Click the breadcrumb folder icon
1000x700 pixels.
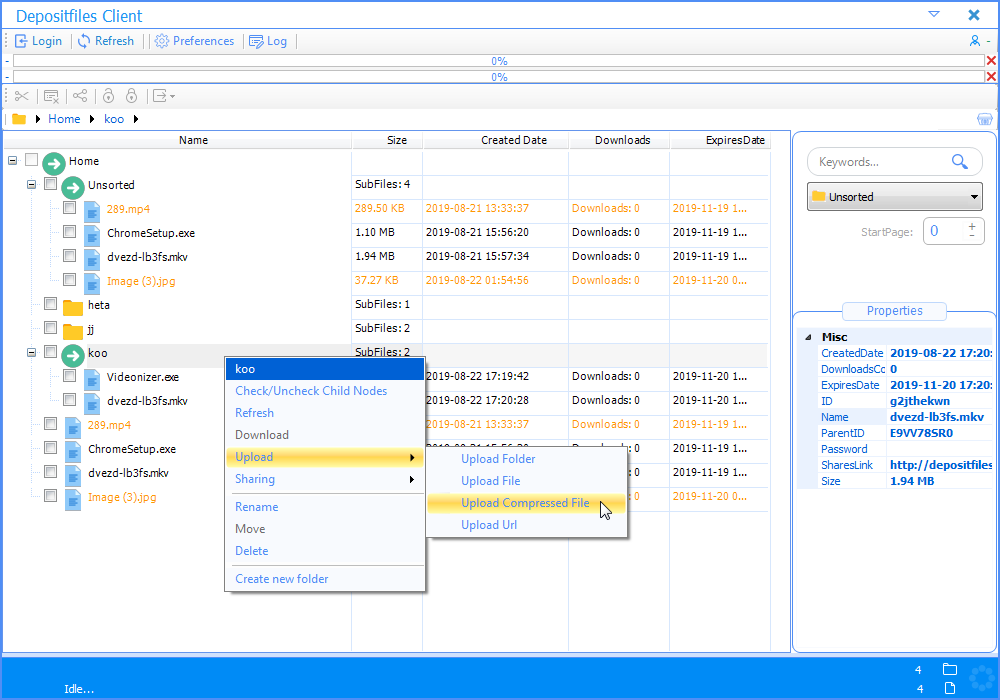point(19,119)
